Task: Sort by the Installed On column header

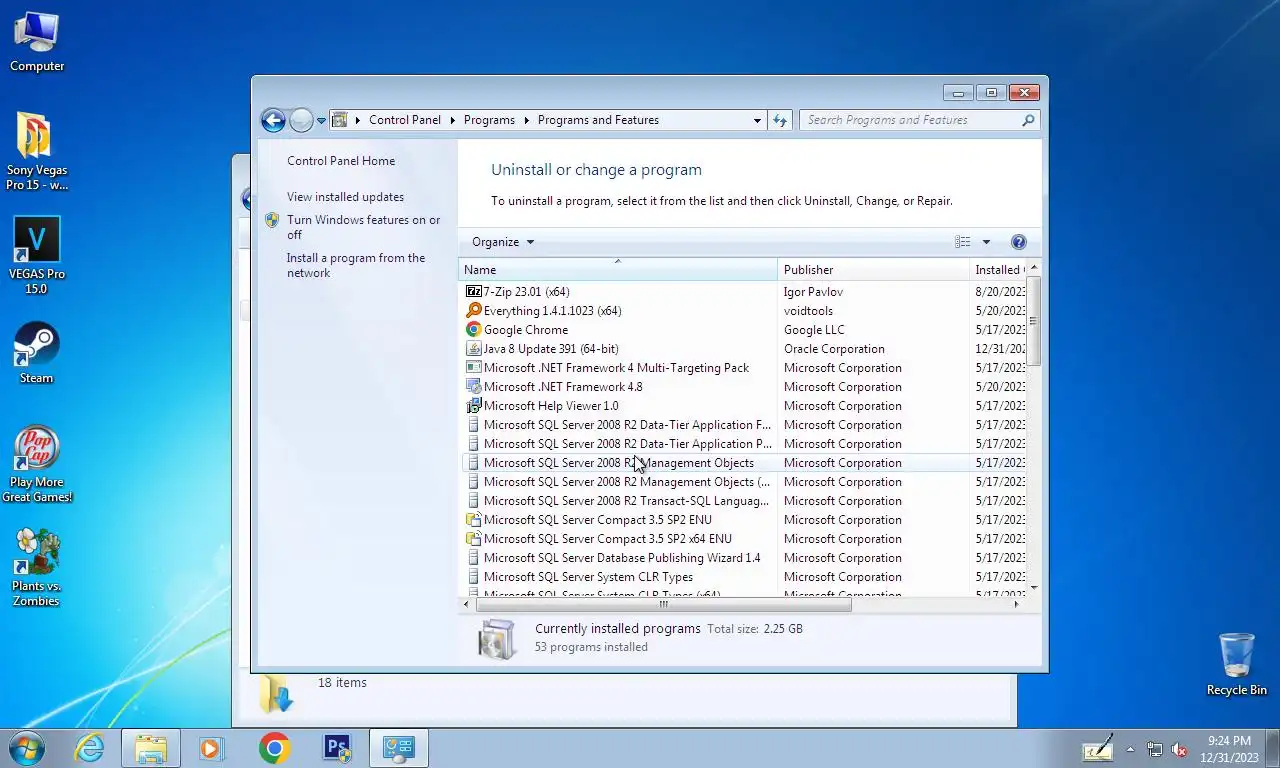Action: (x=998, y=270)
